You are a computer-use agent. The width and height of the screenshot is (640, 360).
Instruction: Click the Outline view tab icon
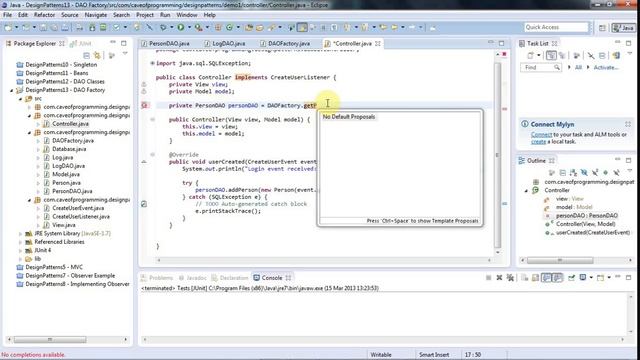[522, 161]
